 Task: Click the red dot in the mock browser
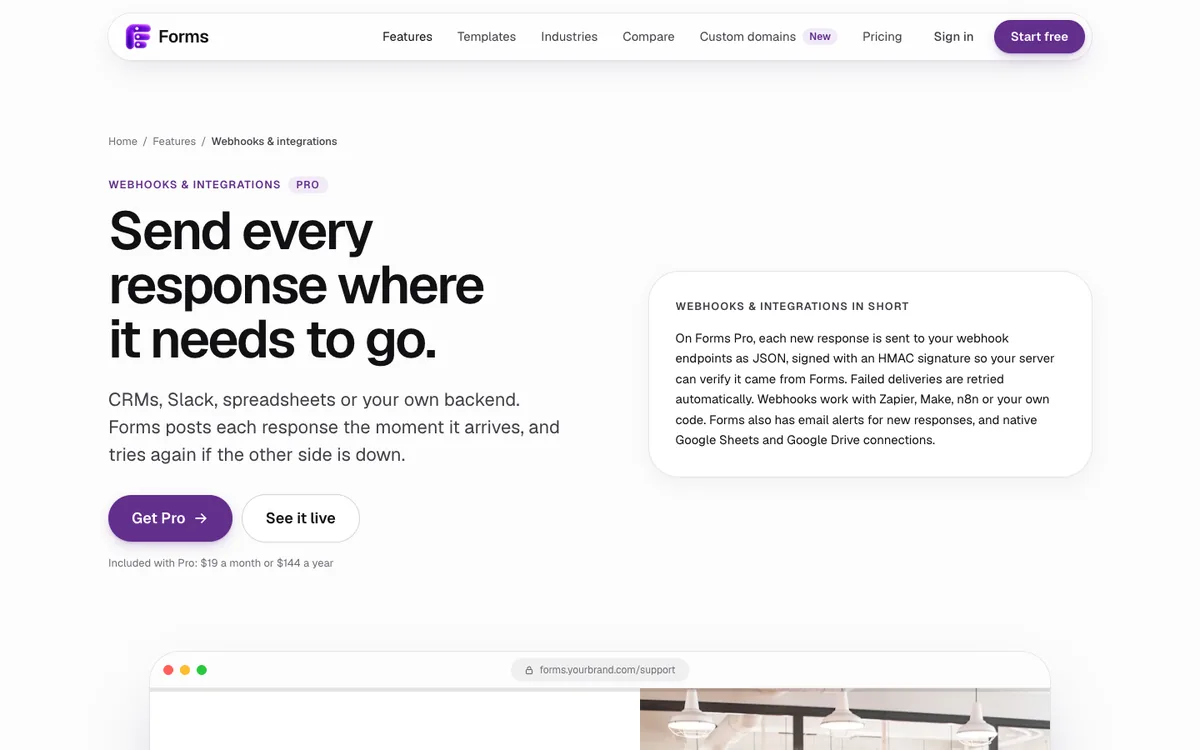[x=168, y=670]
